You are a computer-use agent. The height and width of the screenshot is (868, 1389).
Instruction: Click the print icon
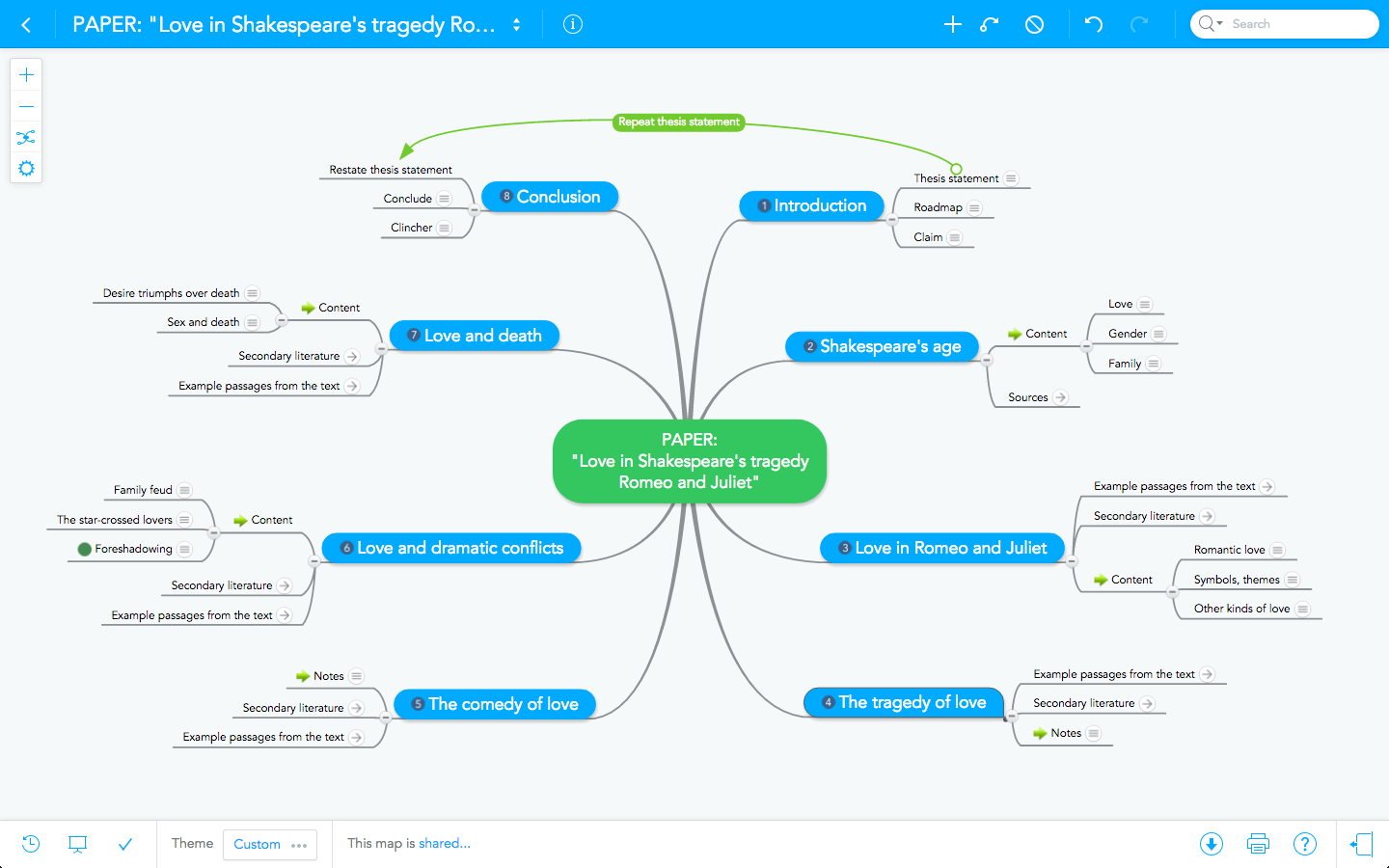pyautogui.click(x=1258, y=844)
